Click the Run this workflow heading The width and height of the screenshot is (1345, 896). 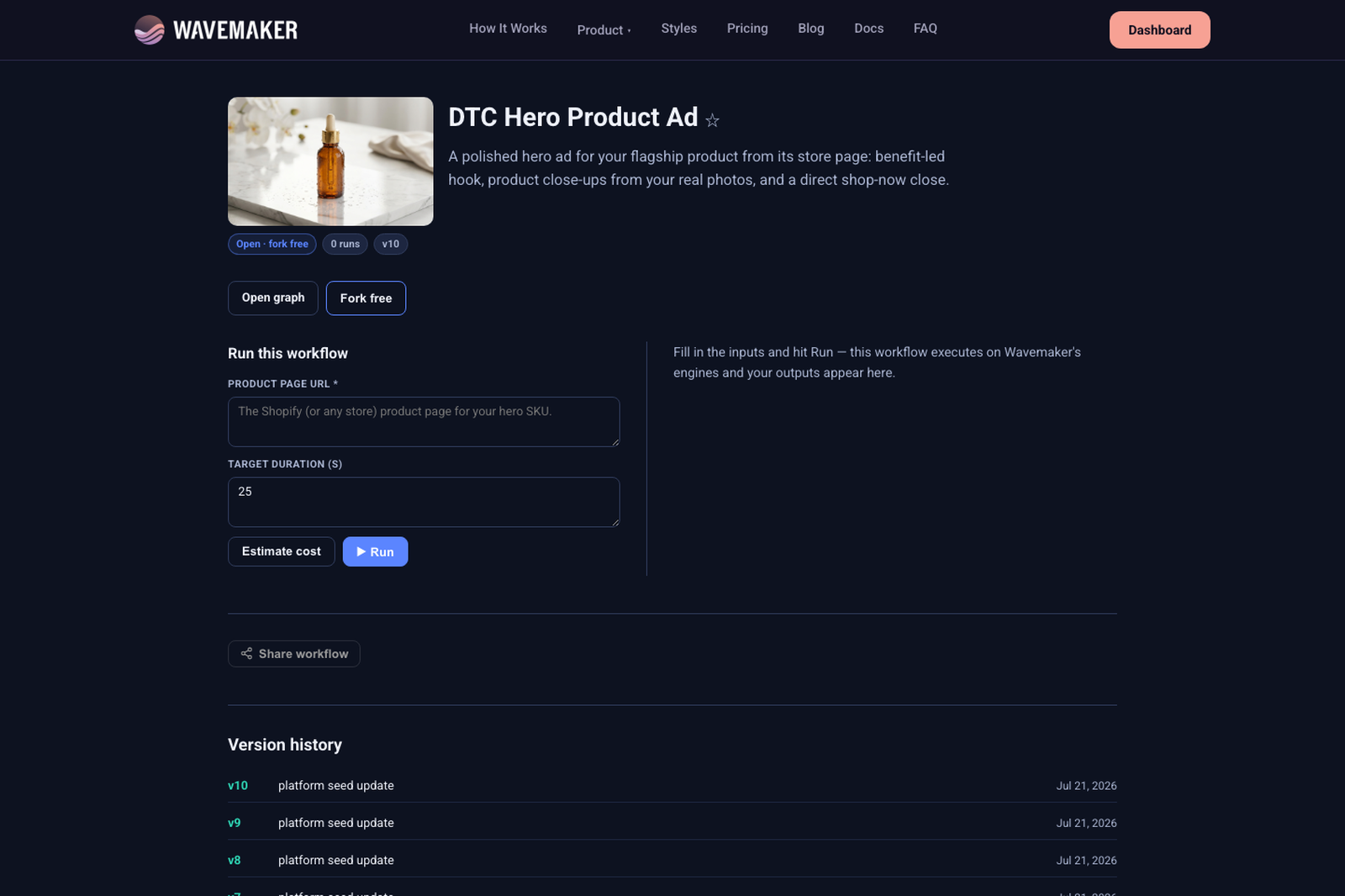click(x=287, y=354)
